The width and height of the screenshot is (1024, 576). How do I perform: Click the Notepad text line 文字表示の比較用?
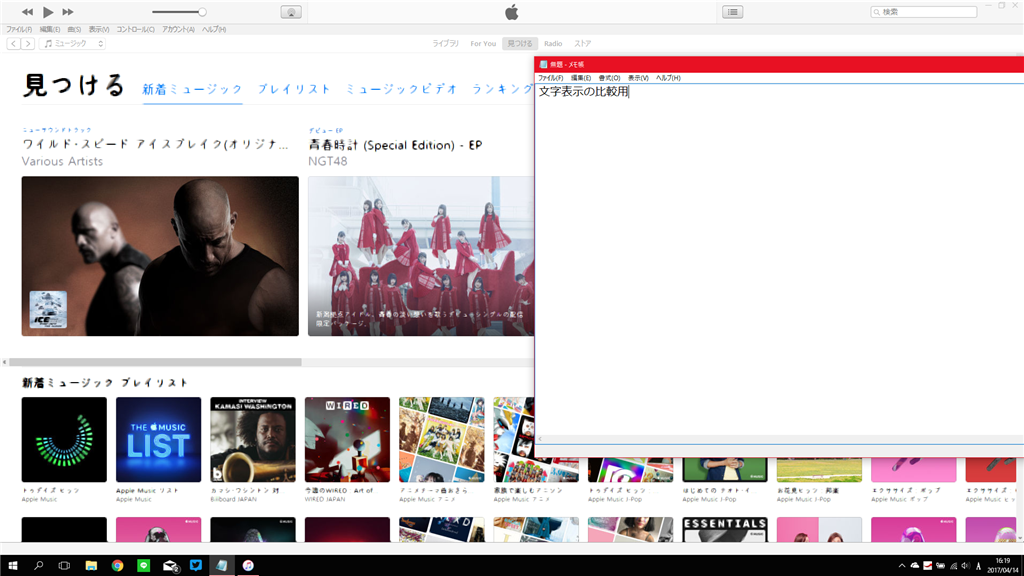(583, 91)
